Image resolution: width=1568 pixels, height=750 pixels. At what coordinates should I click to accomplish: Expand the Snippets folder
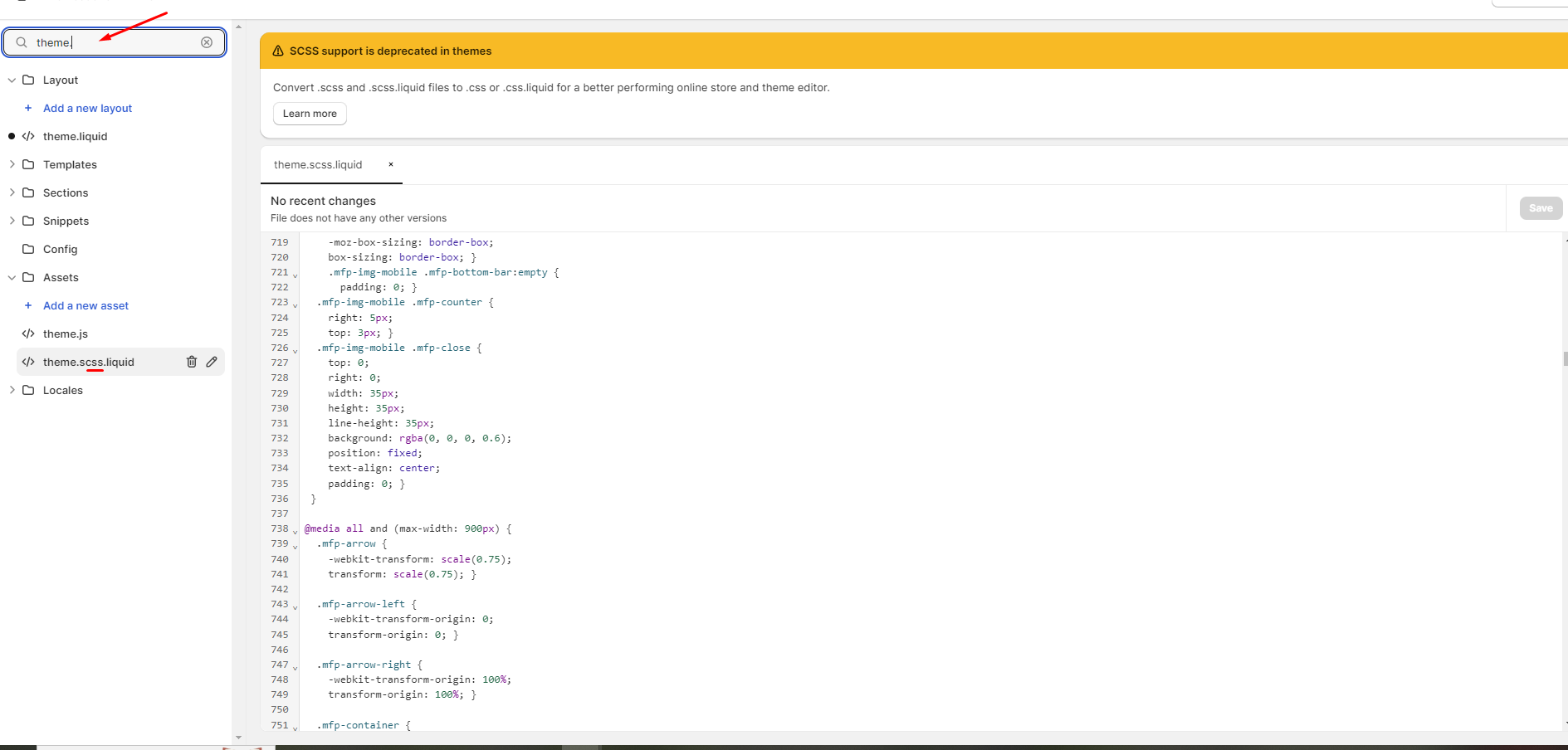(12, 221)
